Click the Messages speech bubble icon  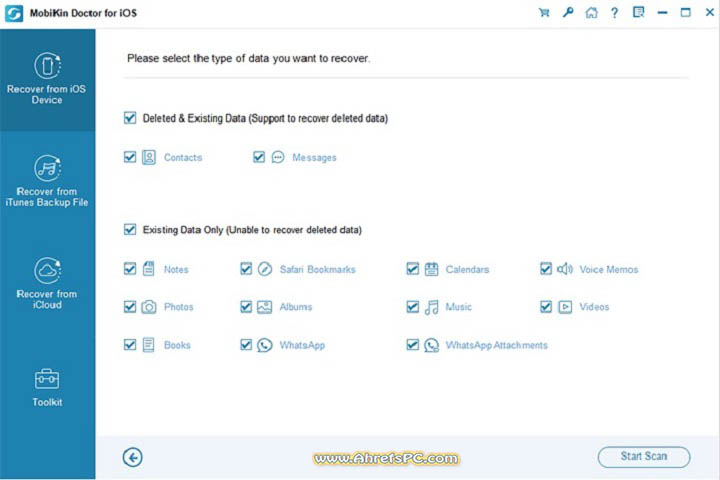click(278, 157)
